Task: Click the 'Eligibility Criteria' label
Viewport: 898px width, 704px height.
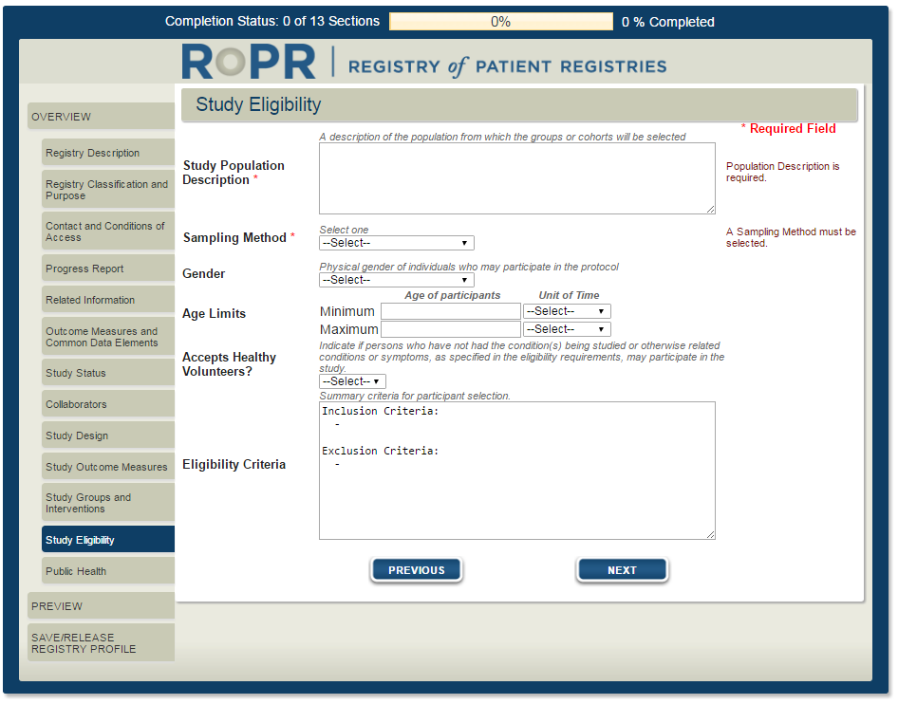Action: click(x=234, y=465)
